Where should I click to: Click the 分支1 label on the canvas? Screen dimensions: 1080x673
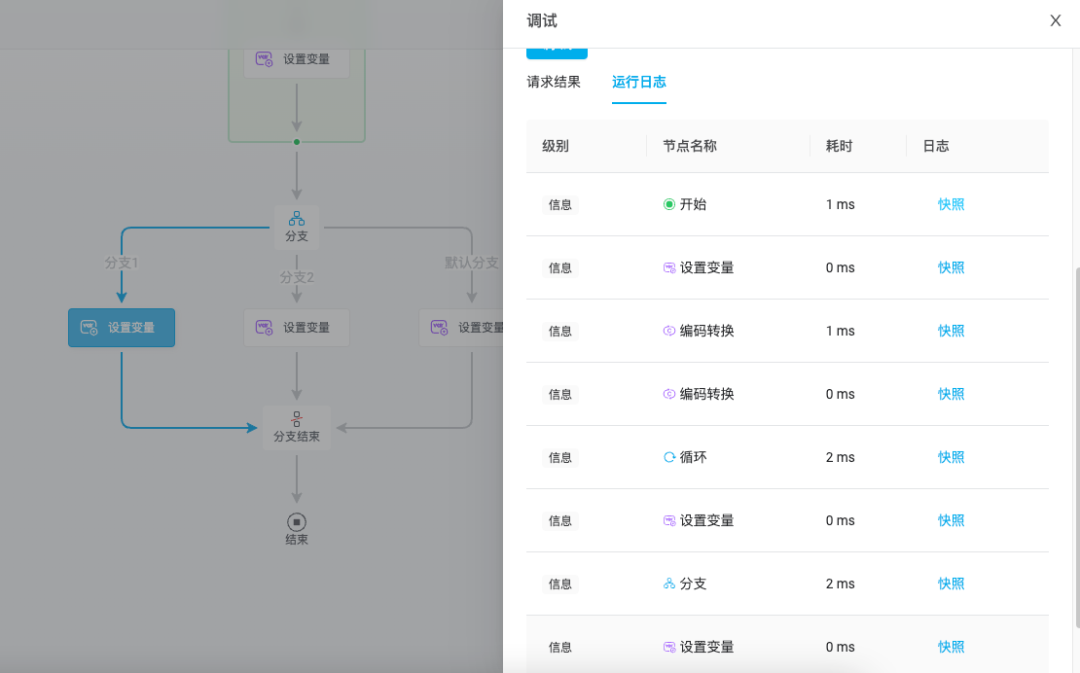click(121, 262)
